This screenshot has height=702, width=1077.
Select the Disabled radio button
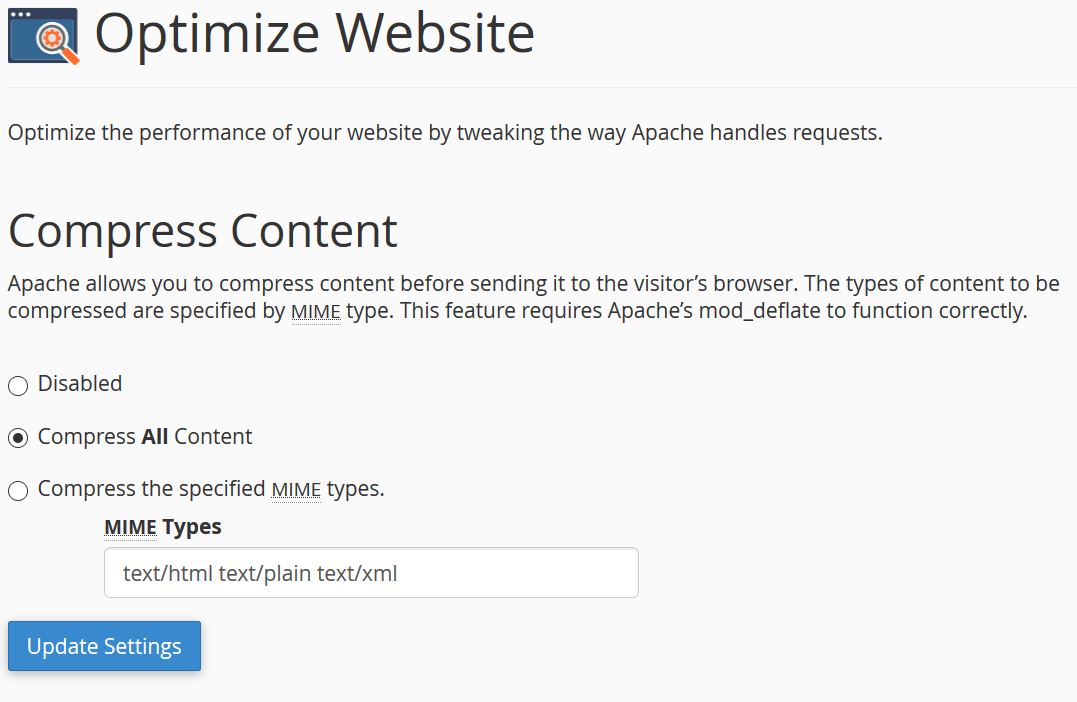point(18,386)
